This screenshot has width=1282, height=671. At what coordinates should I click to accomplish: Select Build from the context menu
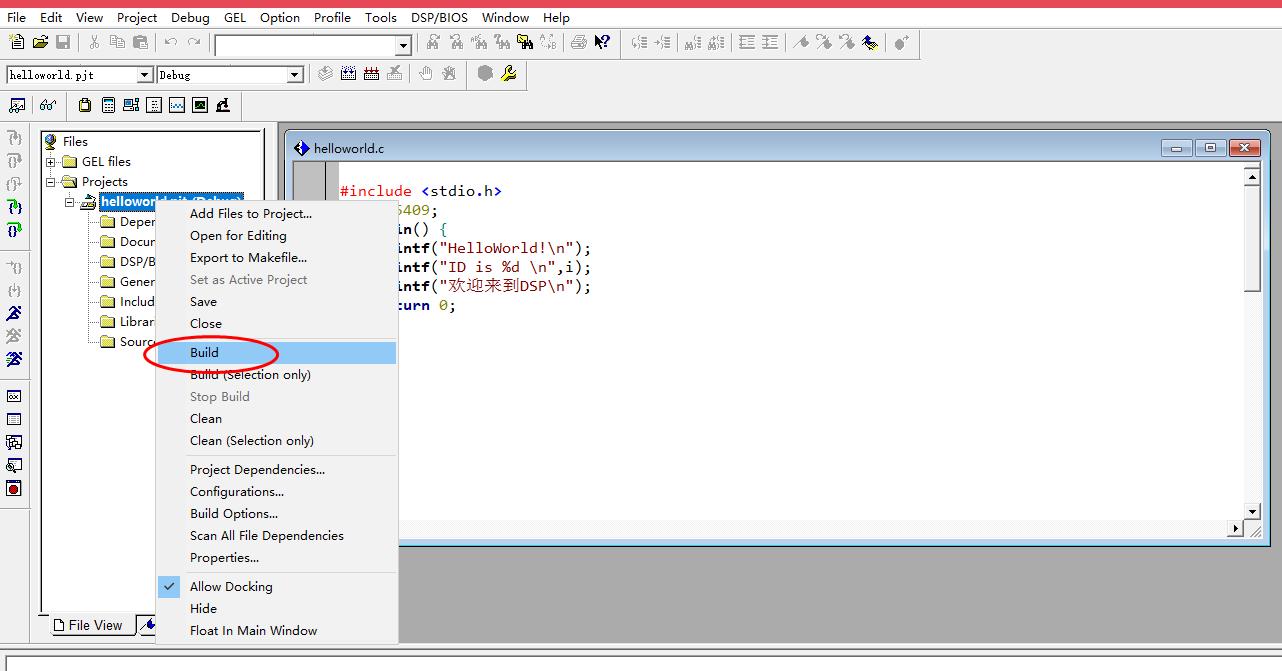(204, 353)
